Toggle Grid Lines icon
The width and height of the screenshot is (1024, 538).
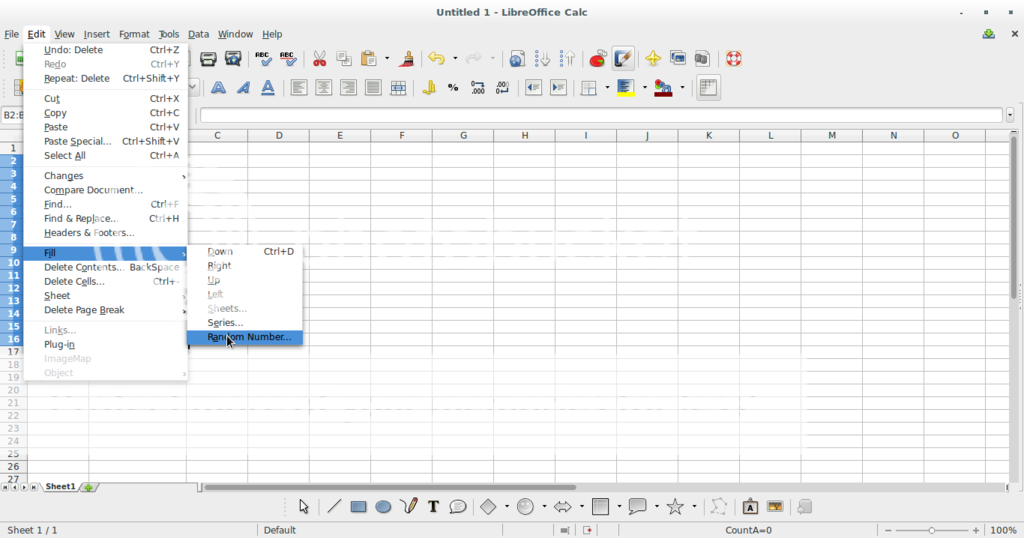point(708,87)
